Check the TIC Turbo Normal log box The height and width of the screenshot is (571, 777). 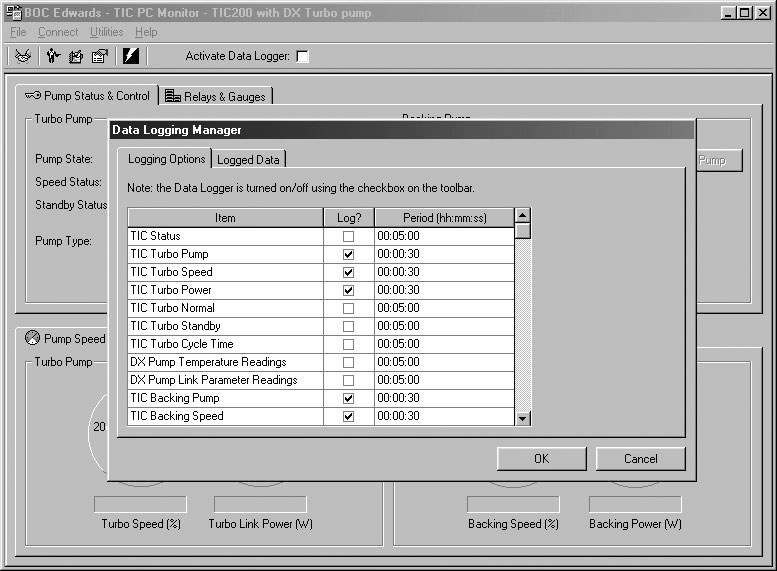tap(348, 308)
